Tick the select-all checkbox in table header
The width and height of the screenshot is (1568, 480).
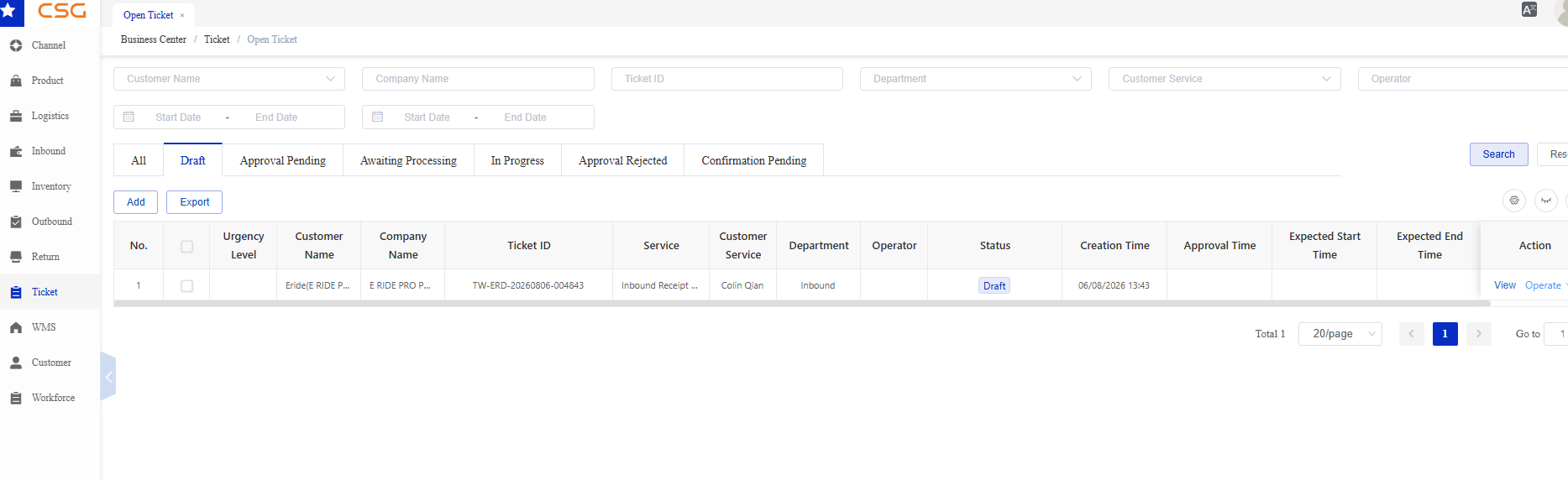click(187, 247)
